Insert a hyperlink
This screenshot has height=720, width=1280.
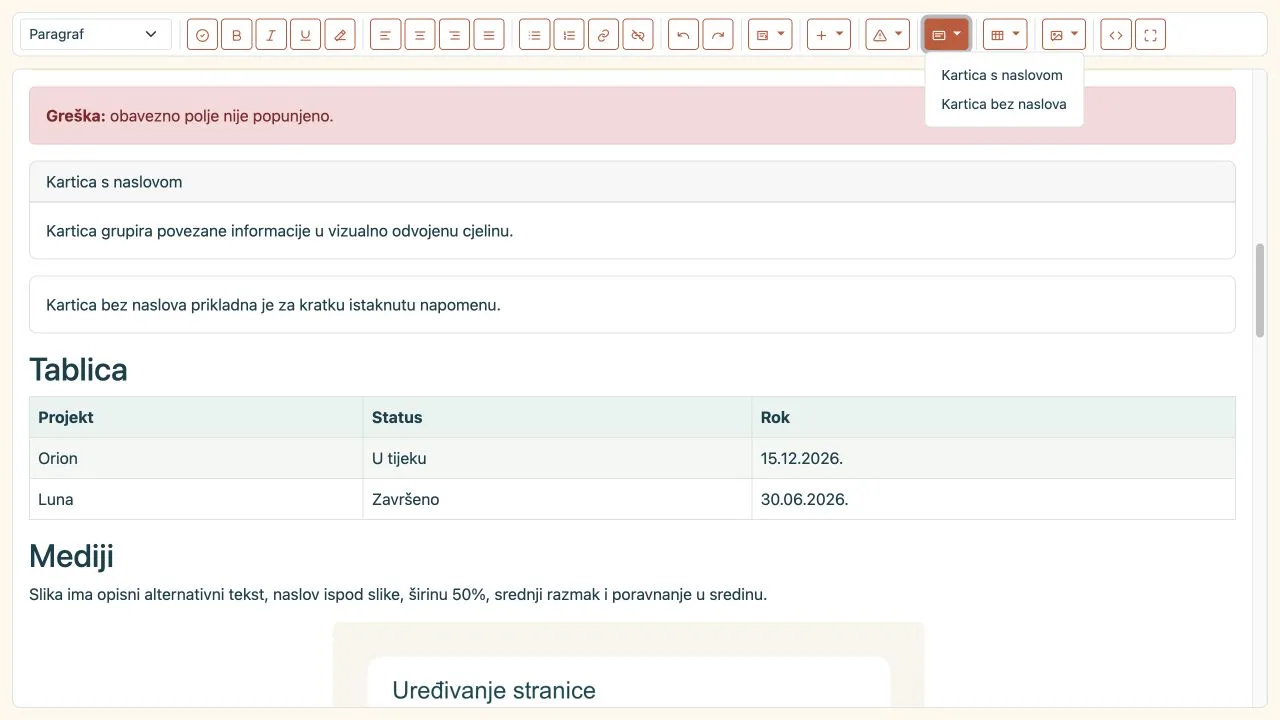(x=603, y=35)
